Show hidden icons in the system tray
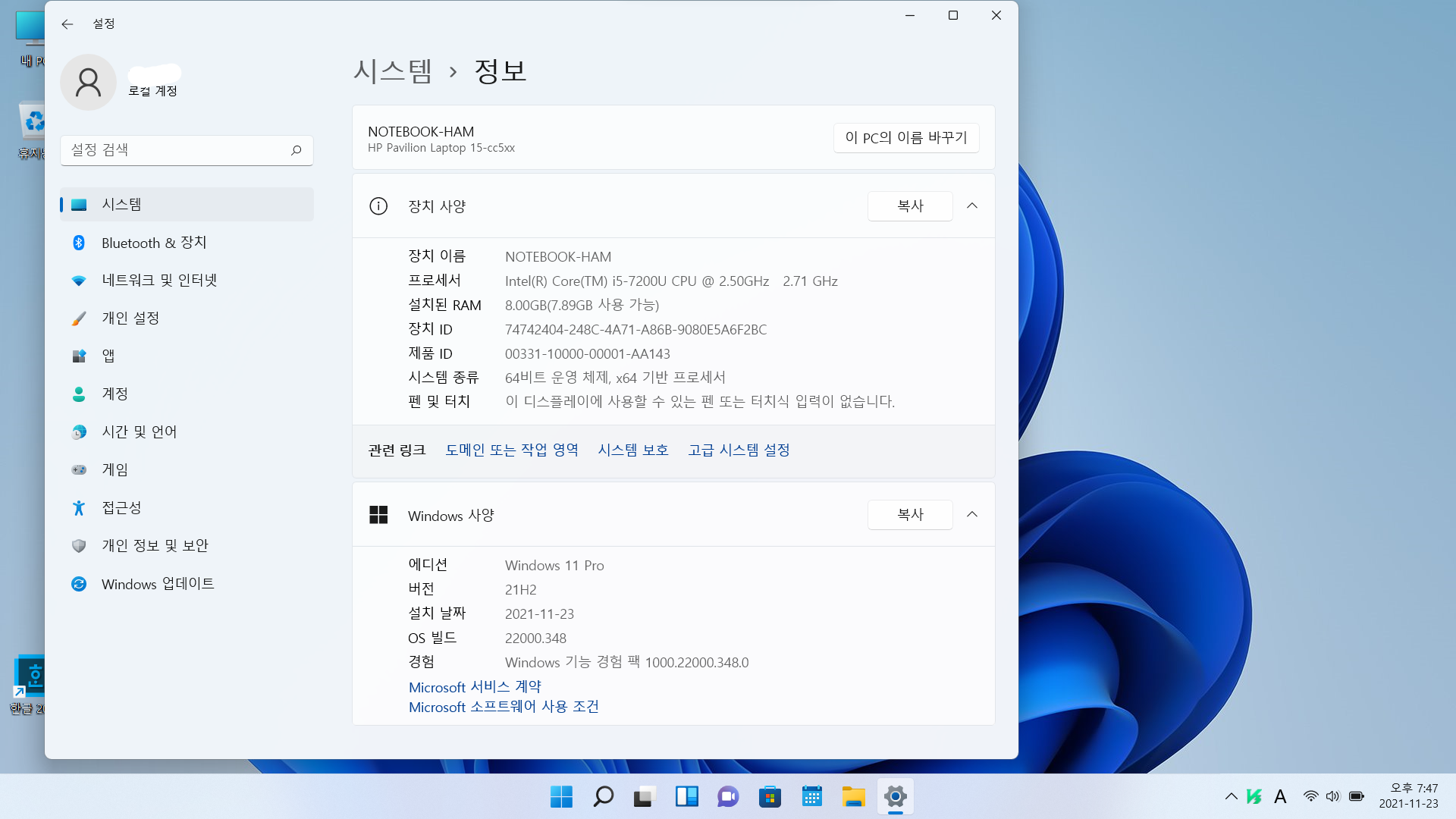The width and height of the screenshot is (1456, 819). click(1231, 796)
